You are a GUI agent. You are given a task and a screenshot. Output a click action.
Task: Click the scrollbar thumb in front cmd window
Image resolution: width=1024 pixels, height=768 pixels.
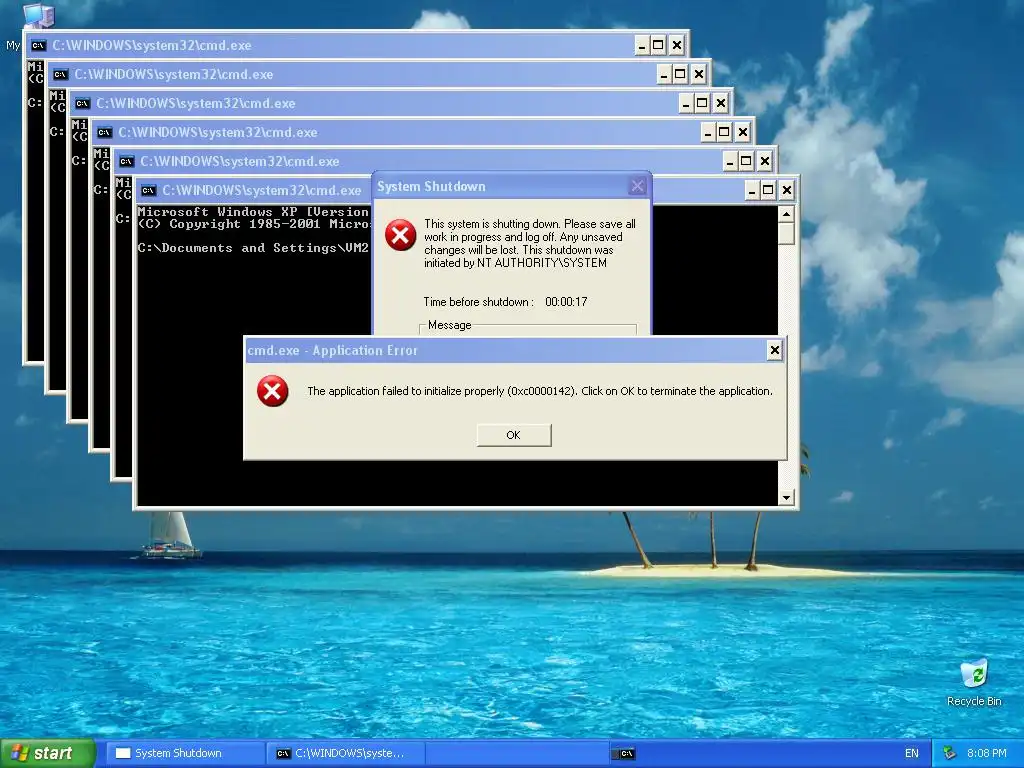(x=786, y=234)
